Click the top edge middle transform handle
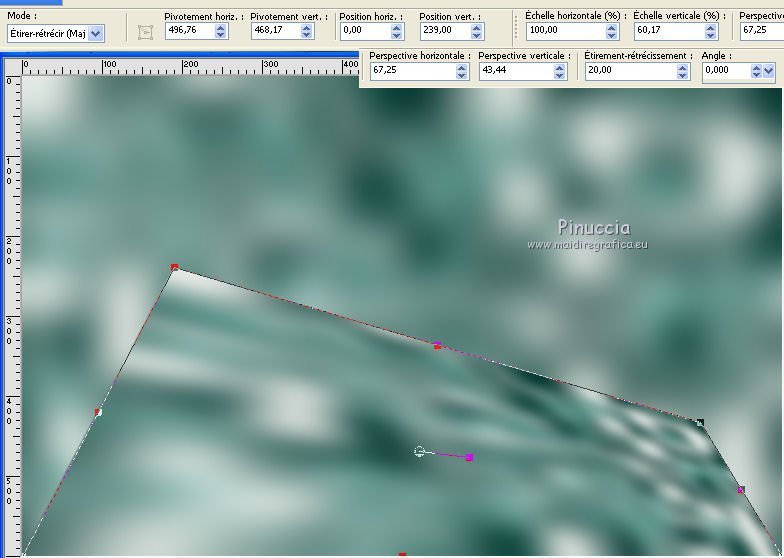784x558 pixels. (437, 346)
